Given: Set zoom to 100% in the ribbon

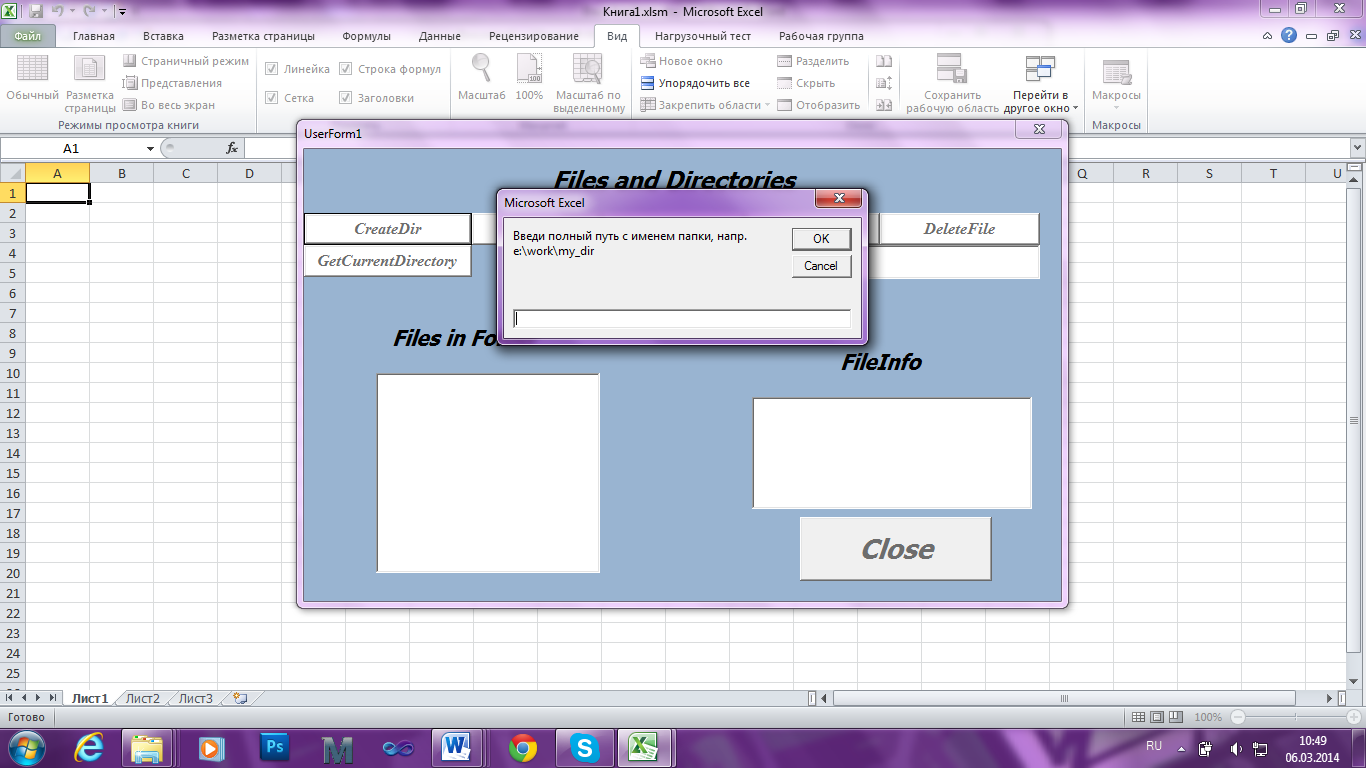Looking at the screenshot, I should tap(529, 78).
